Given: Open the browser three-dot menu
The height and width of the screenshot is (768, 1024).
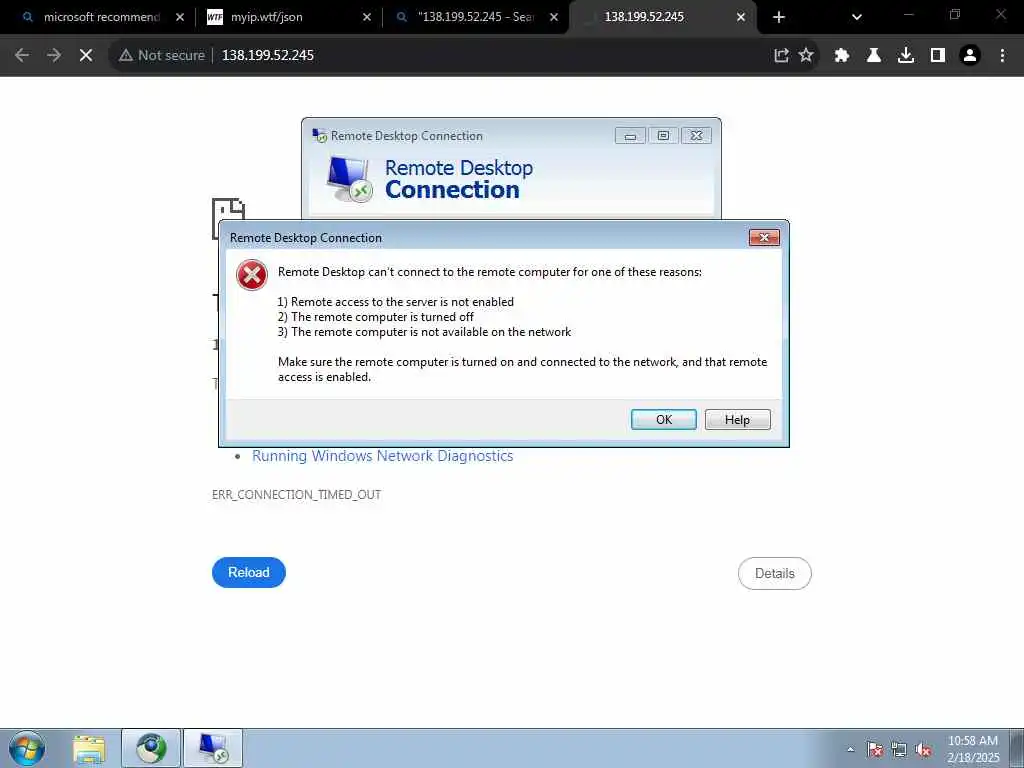Looking at the screenshot, I should tap(1002, 56).
